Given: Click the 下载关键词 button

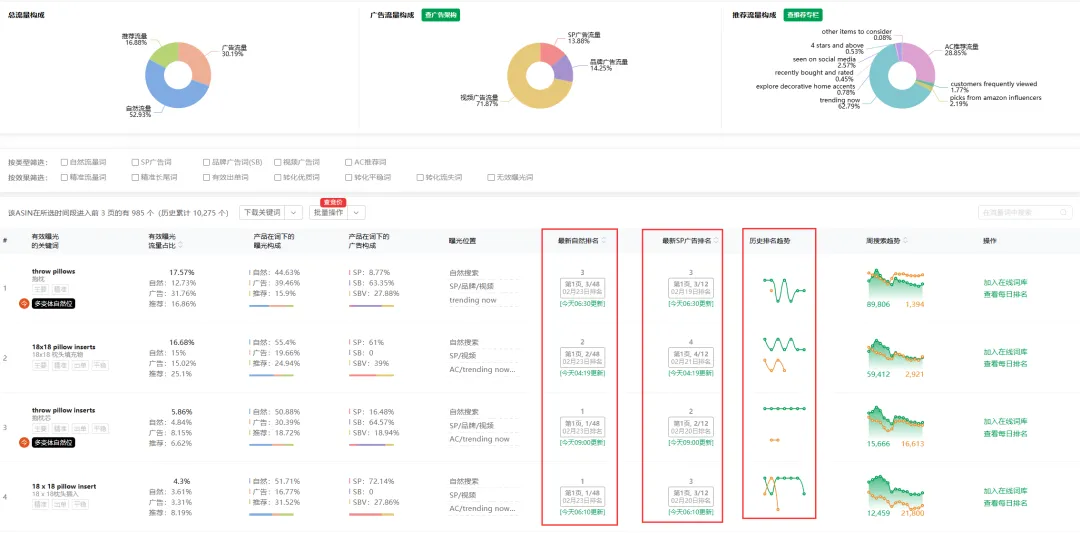Looking at the screenshot, I should [x=263, y=213].
